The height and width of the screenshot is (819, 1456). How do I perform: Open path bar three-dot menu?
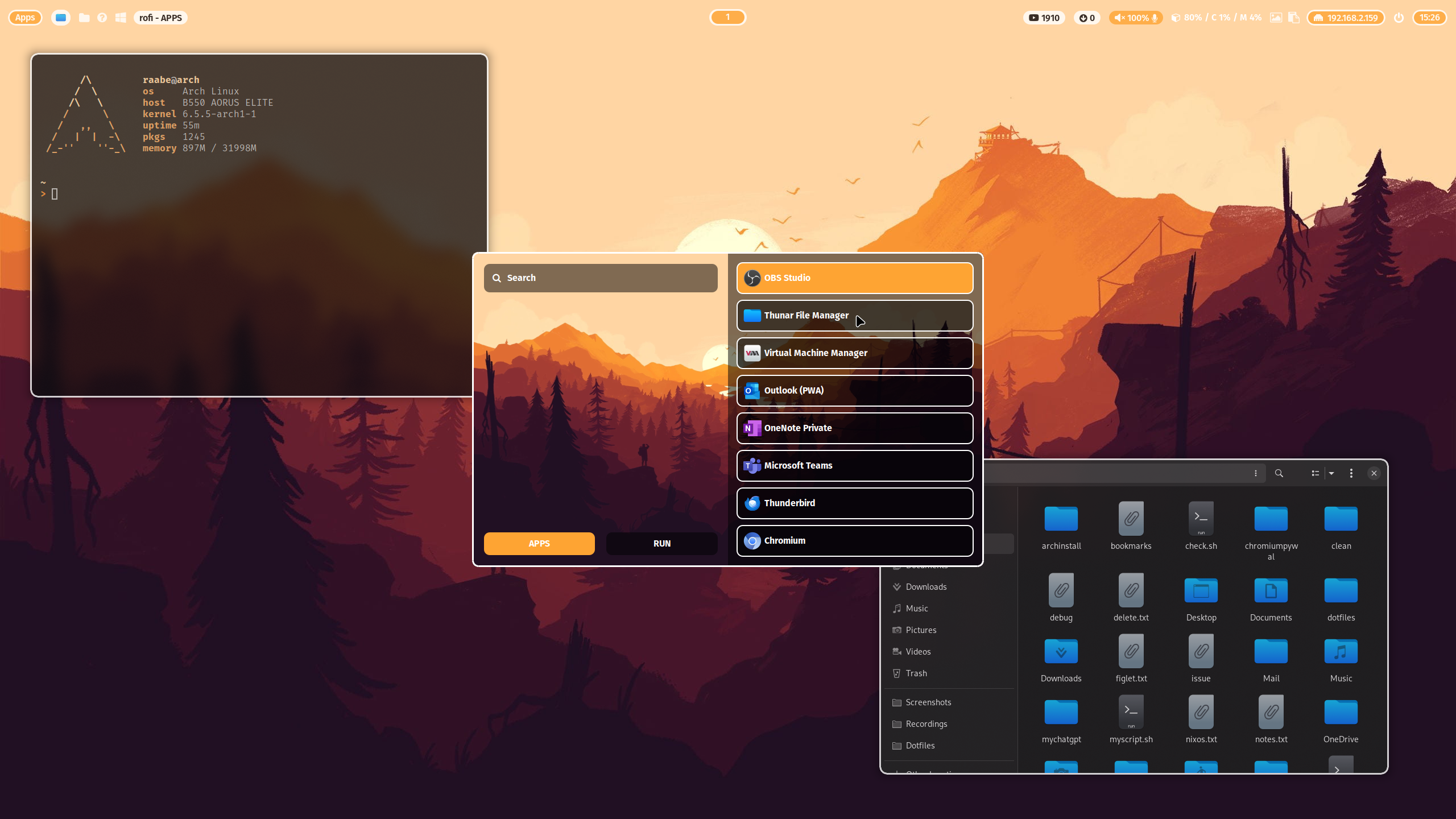[x=1256, y=473]
